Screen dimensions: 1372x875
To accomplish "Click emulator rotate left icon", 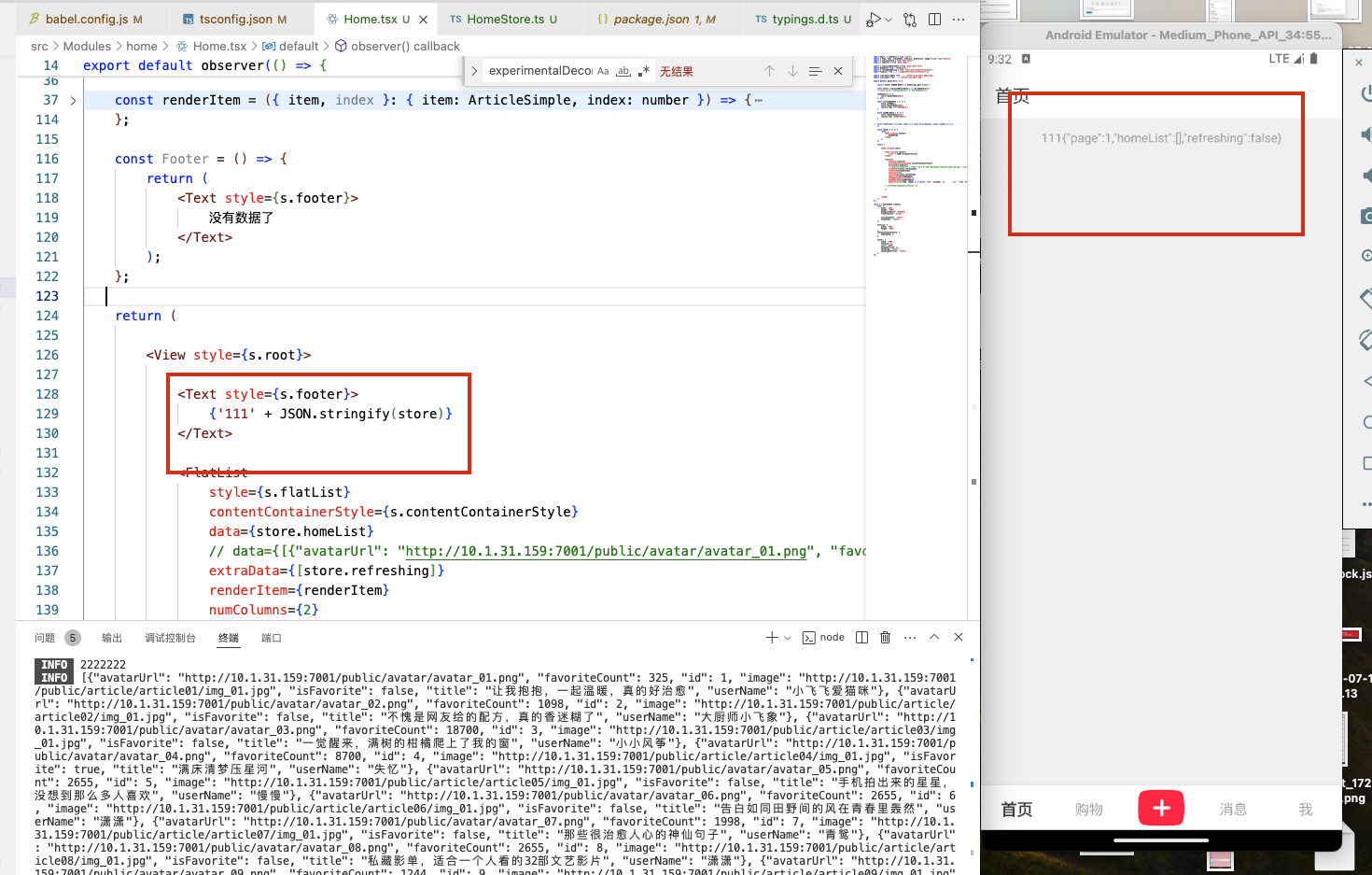I will 1366,299.
